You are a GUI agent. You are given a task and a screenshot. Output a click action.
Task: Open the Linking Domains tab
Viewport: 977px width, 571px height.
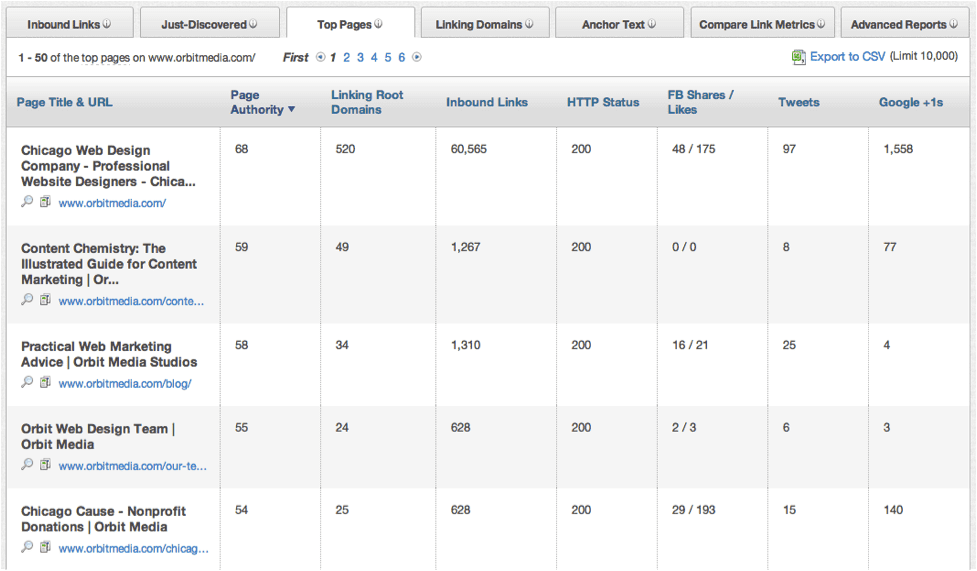[485, 24]
